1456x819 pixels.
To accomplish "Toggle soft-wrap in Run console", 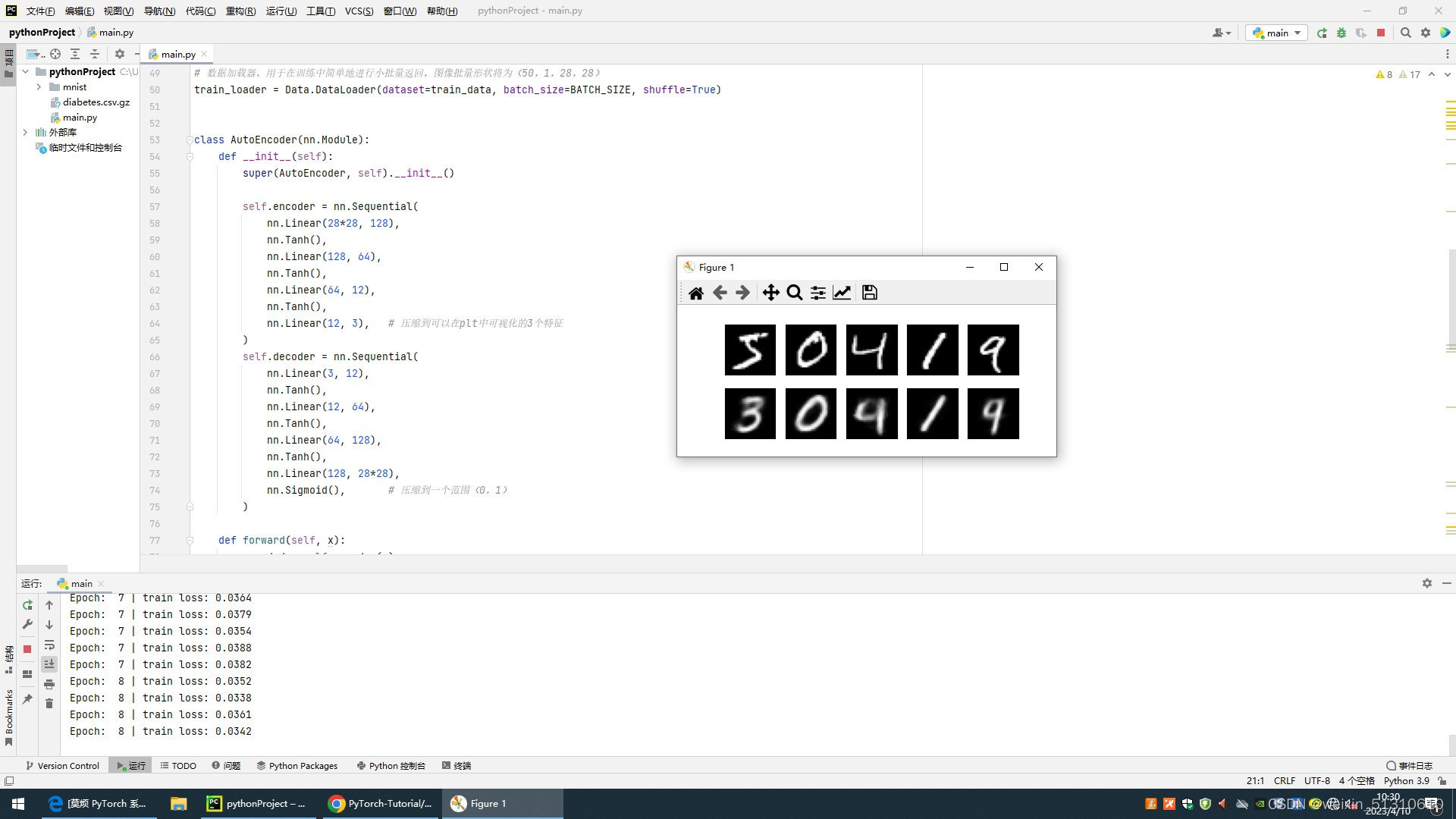I will pos(49,645).
